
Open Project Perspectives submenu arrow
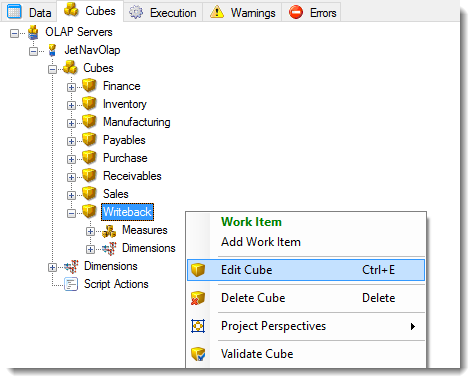(x=413, y=326)
